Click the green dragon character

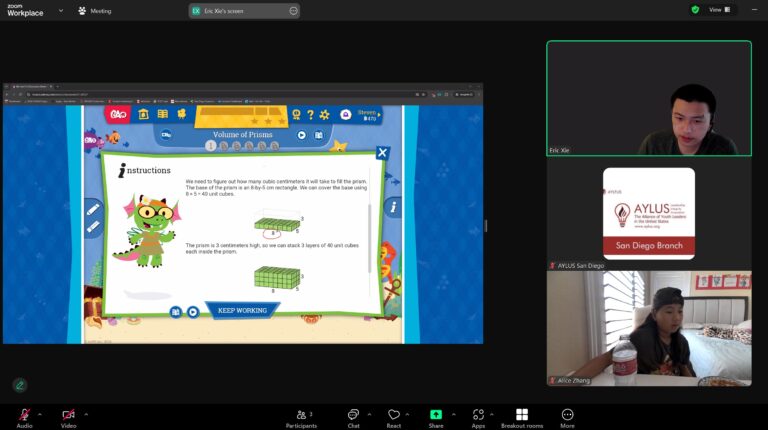point(147,230)
